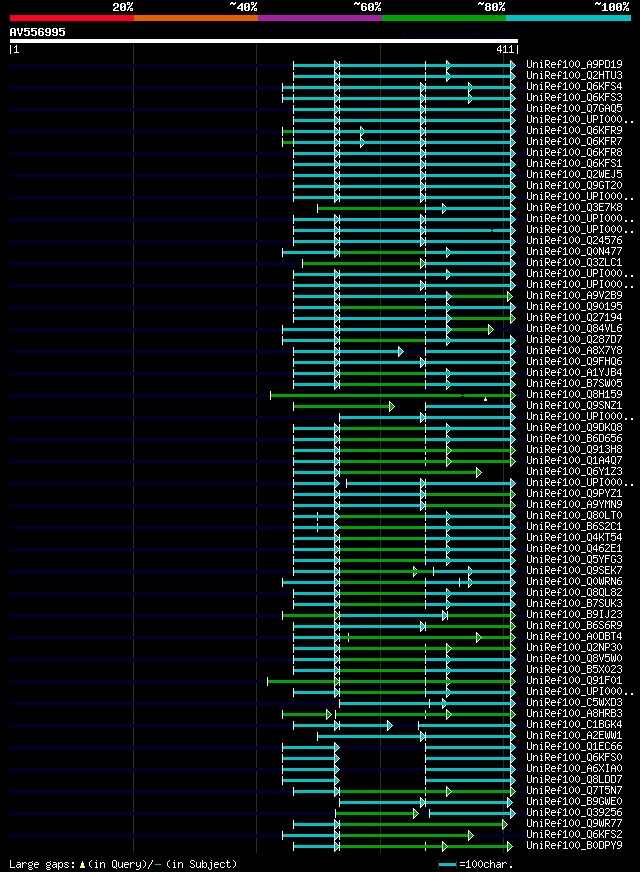The image size is (640, 872).
Task: Select subject label UniRef100_A8X7Y8
Action: pyautogui.click(x=574, y=351)
